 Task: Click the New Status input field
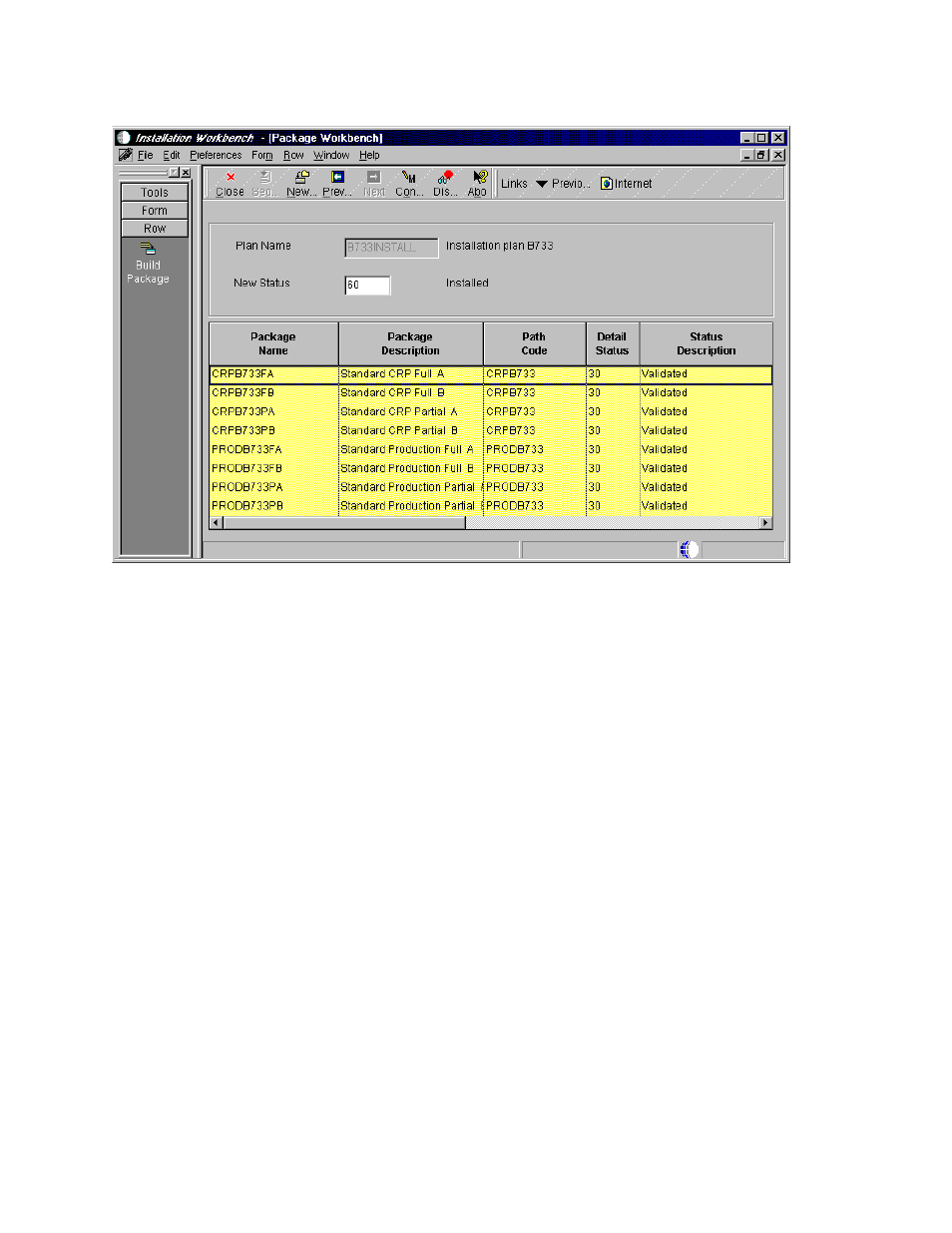pos(367,286)
